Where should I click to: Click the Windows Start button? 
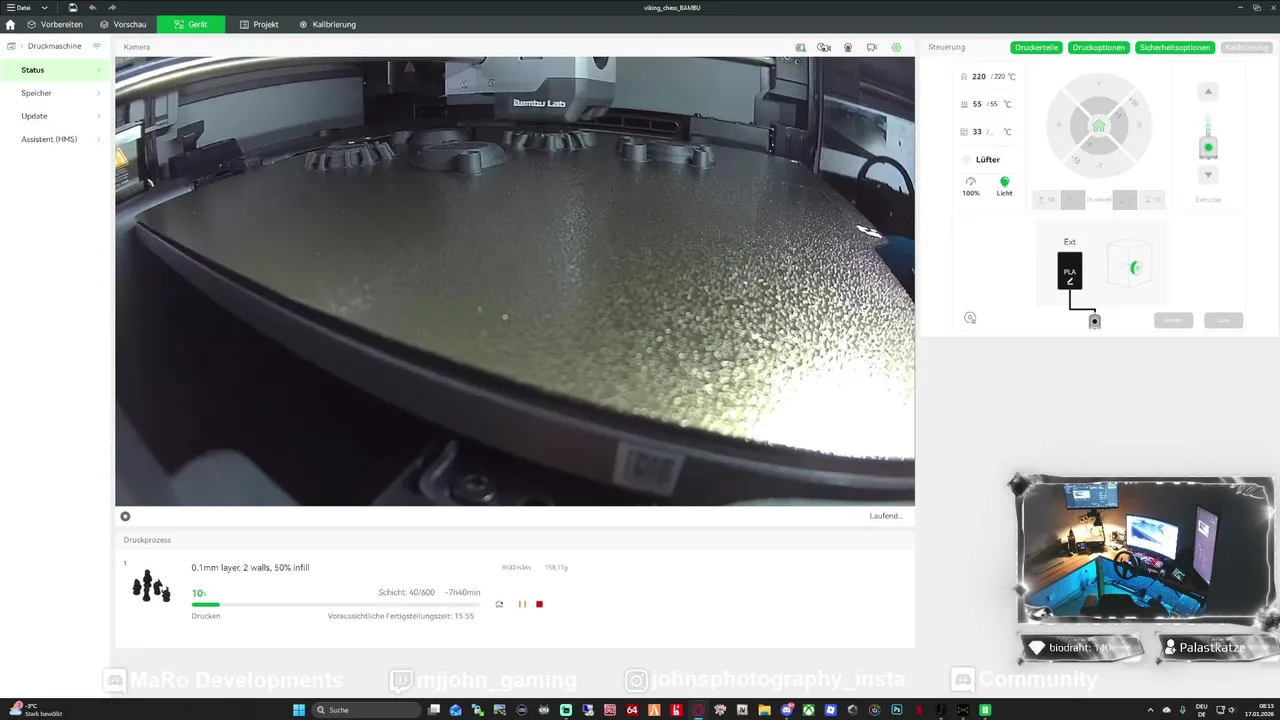pos(298,710)
